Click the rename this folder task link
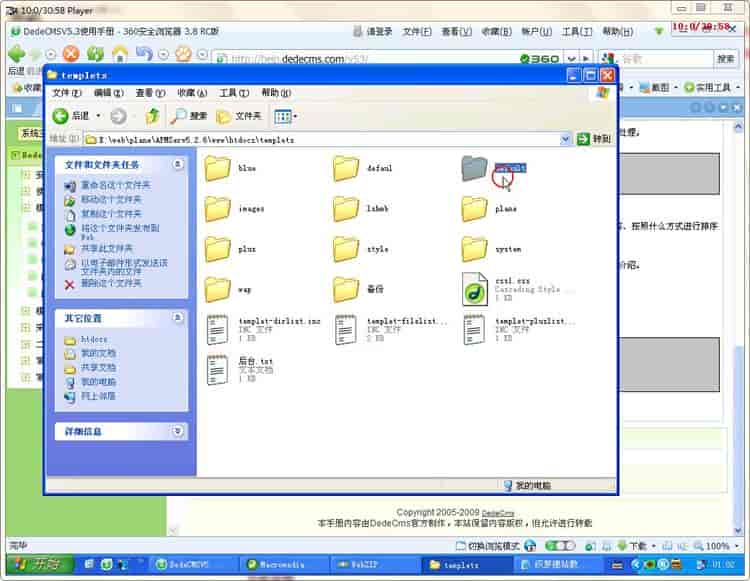Image resolution: width=750 pixels, height=581 pixels. point(115,186)
